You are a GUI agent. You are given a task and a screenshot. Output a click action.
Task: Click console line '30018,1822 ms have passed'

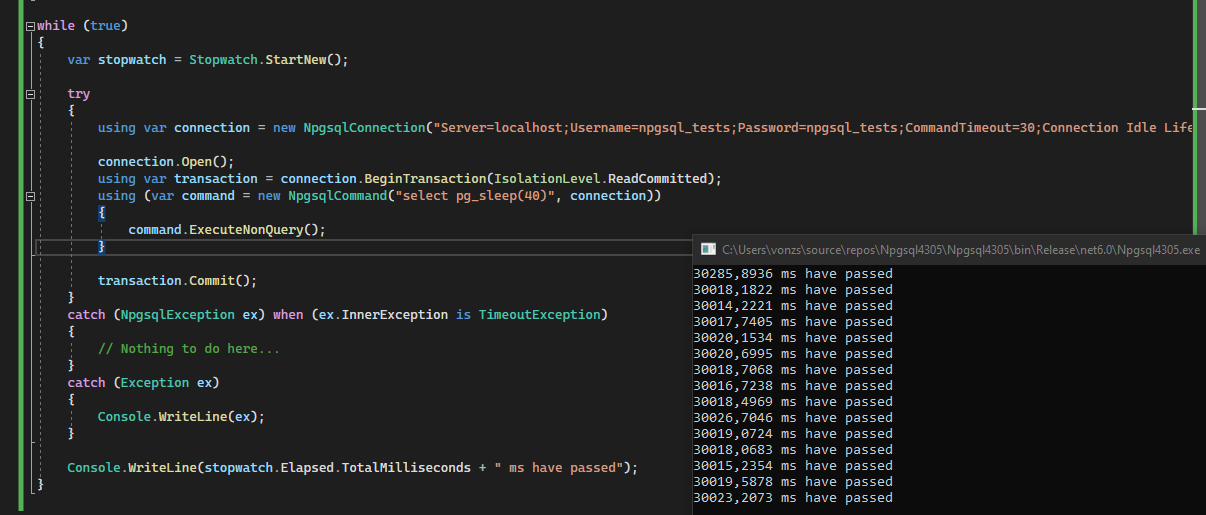coord(793,289)
